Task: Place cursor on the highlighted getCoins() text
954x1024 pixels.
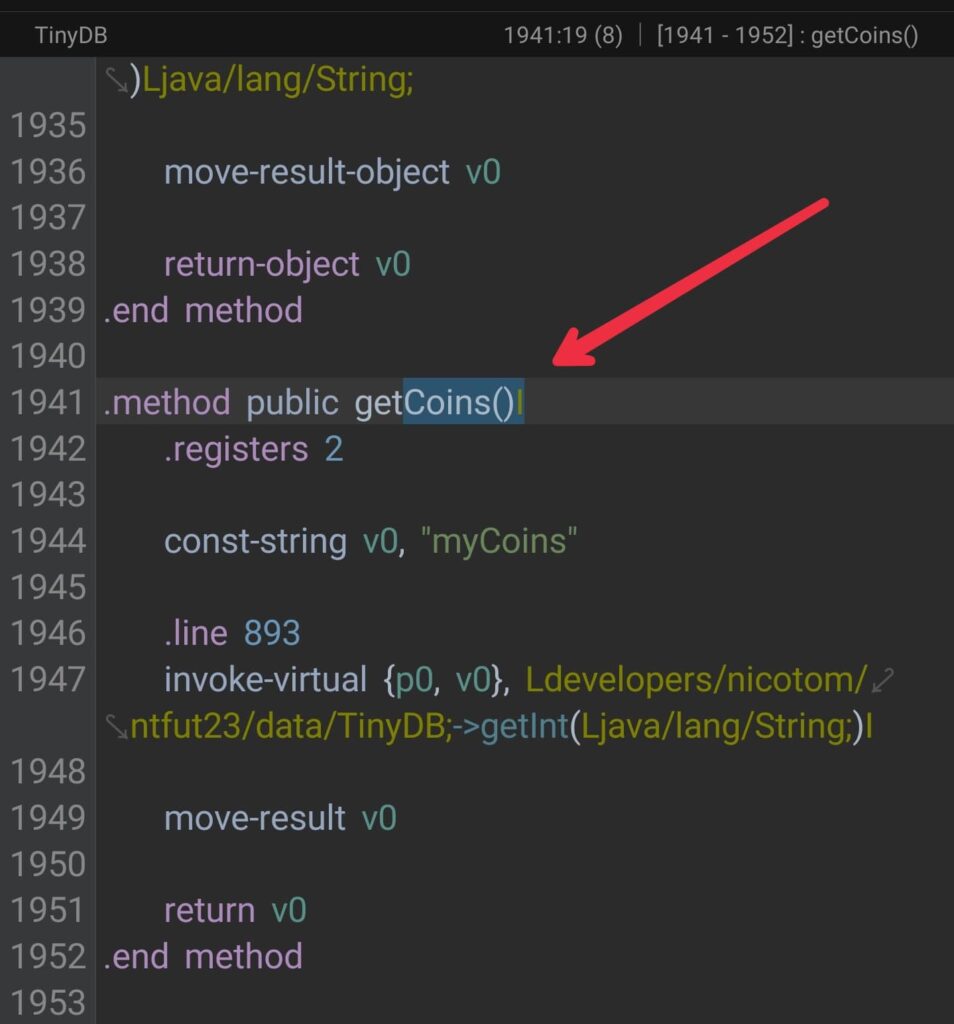Action: pos(463,402)
